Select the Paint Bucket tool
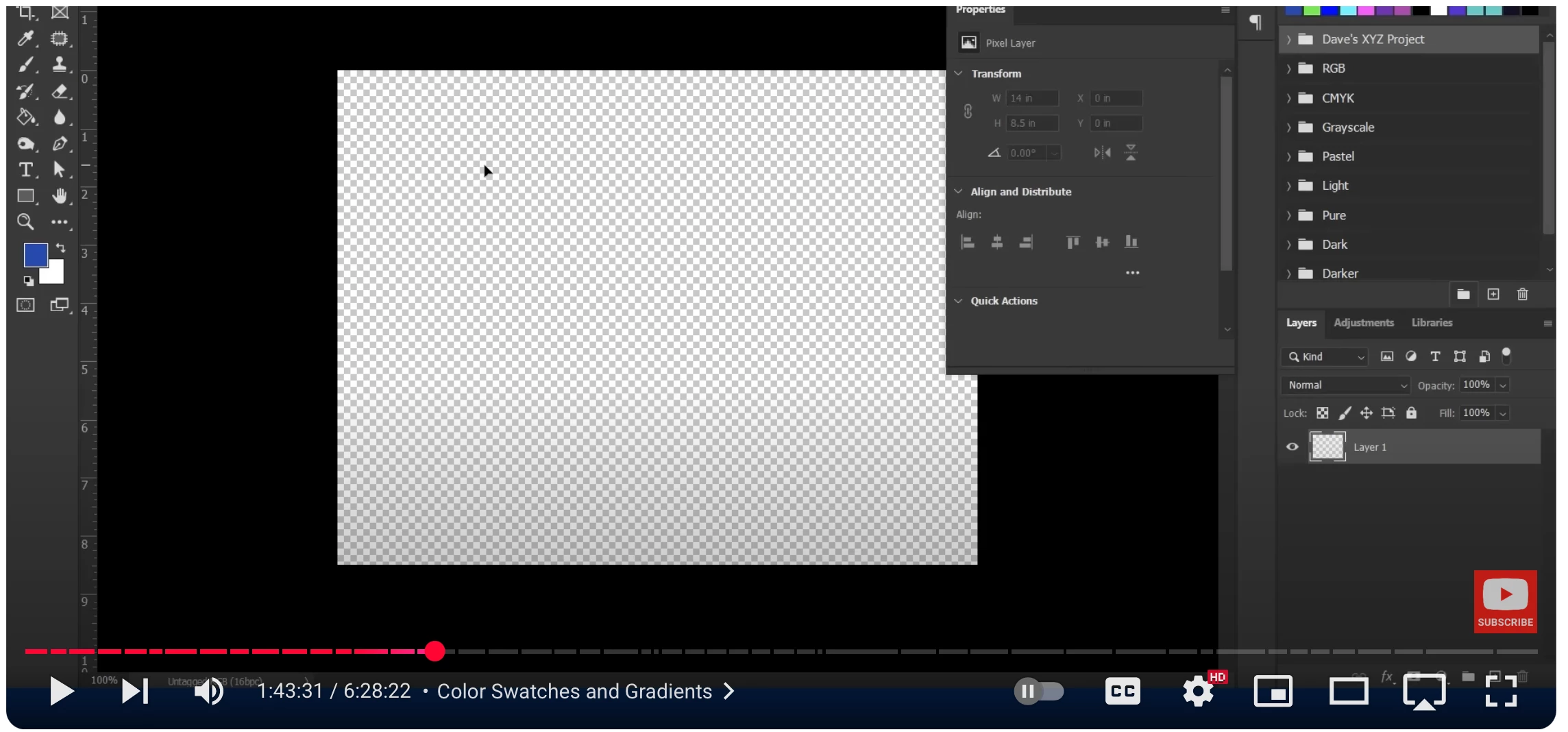The width and height of the screenshot is (1568, 732). pyautogui.click(x=25, y=117)
